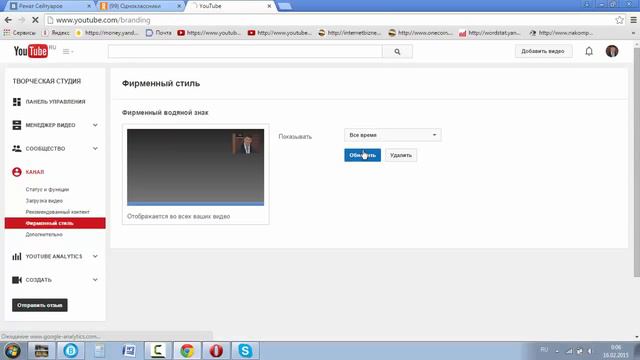Image resolution: width=640 pixels, height=360 pixels.
Task: Click the Channel icon in sidebar
Action: (17, 172)
